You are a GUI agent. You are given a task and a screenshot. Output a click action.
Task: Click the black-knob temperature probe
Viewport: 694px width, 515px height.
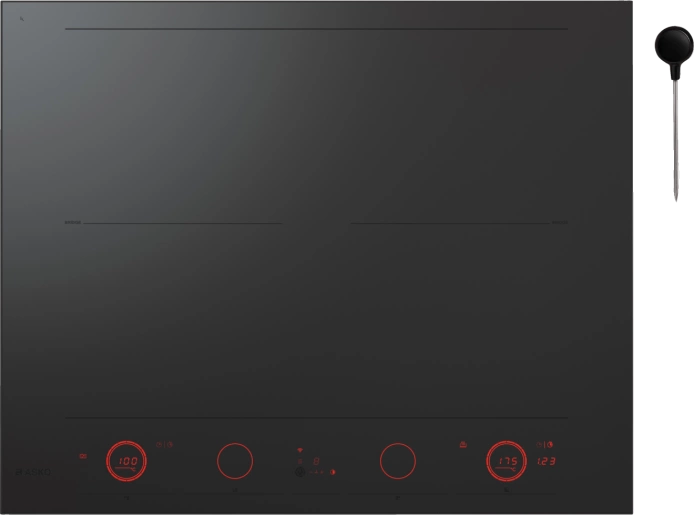[x=674, y=114]
